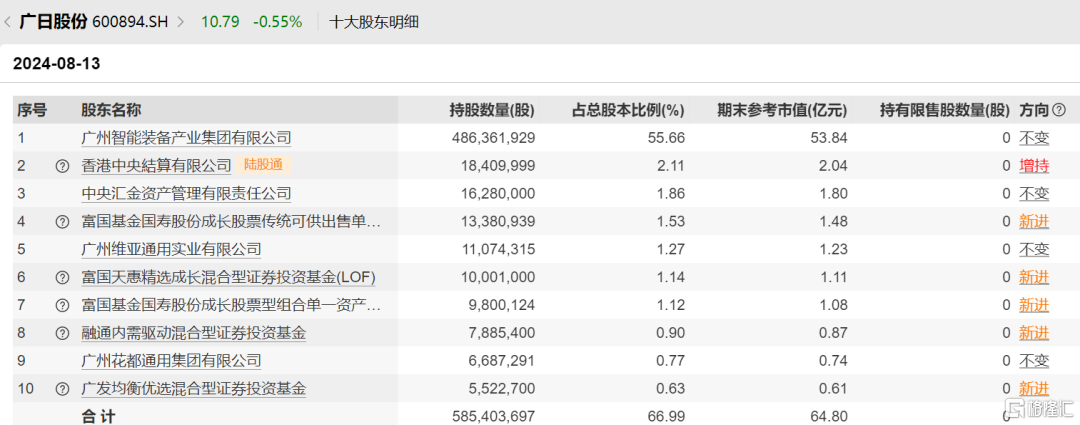This screenshot has width=1080, height=425.
Task: Open 广发均衡优选混合型证券投资基金 link
Action: [x=194, y=388]
